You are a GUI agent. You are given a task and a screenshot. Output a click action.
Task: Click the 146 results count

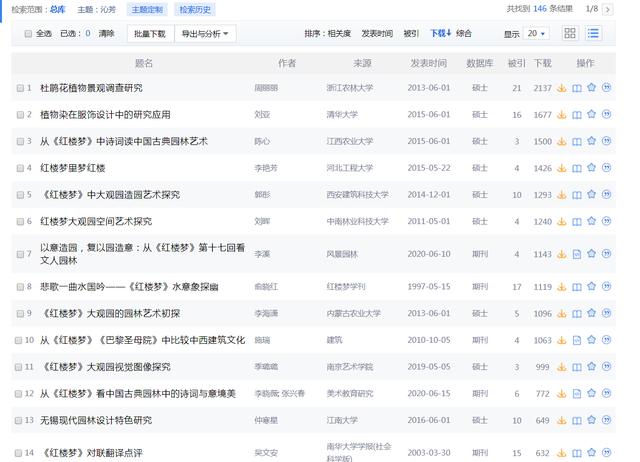tap(540, 9)
